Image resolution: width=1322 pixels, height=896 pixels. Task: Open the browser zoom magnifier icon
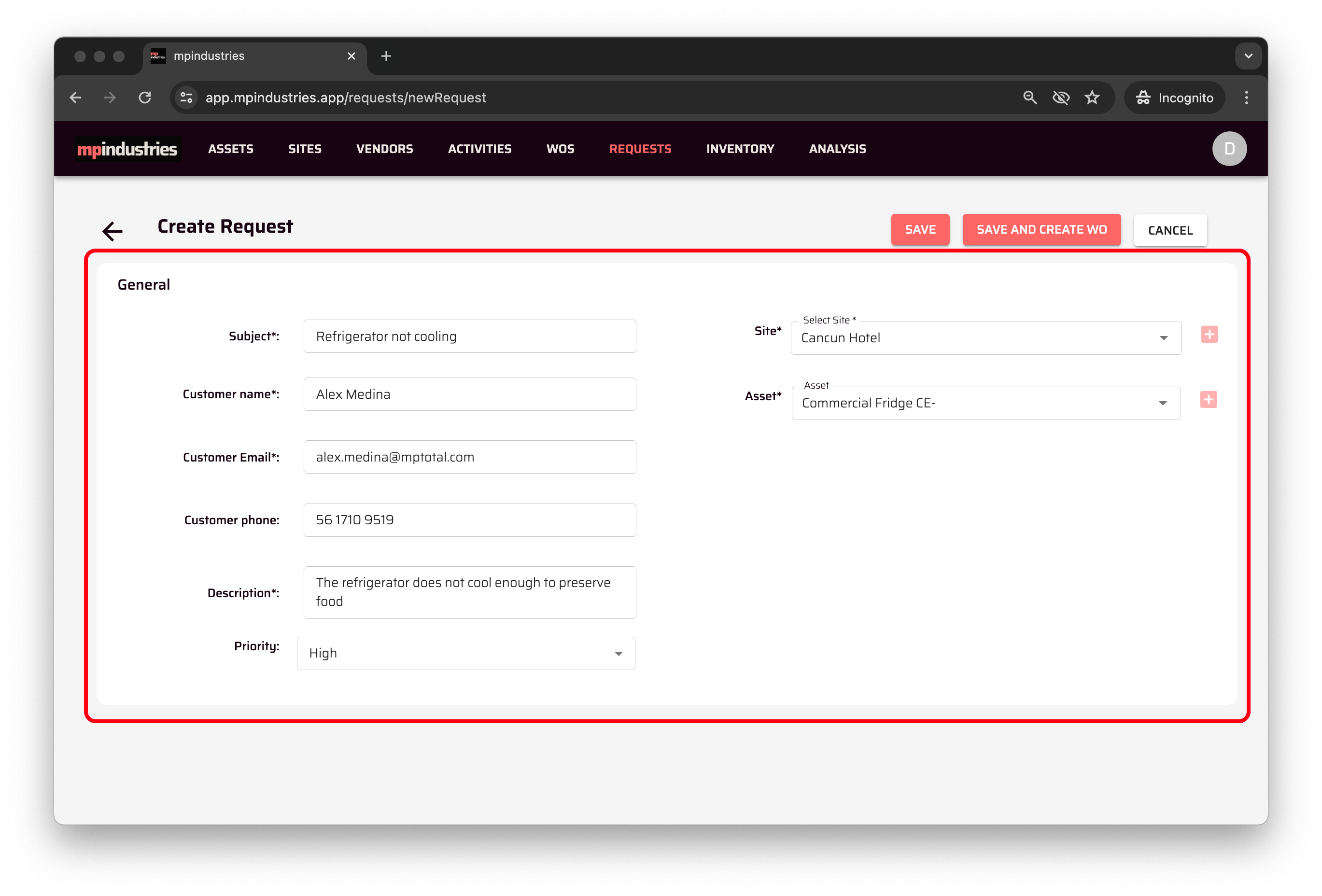click(1029, 98)
